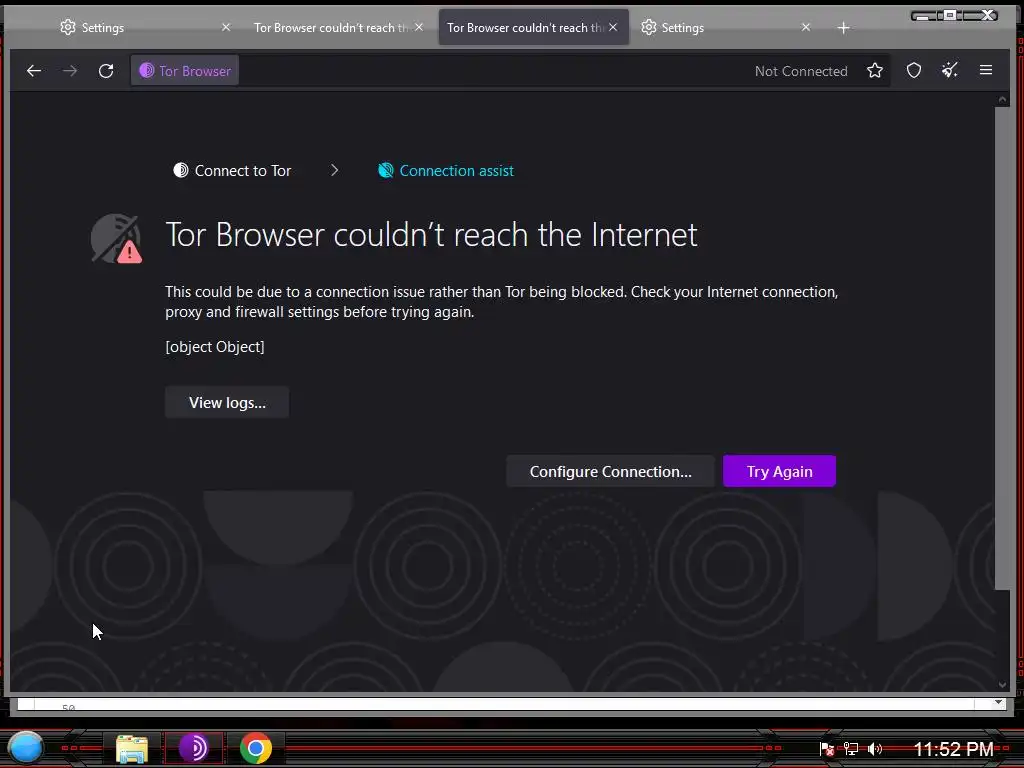This screenshot has height=768, width=1024.
Task: Click the Not Connected status label
Action: [801, 71]
